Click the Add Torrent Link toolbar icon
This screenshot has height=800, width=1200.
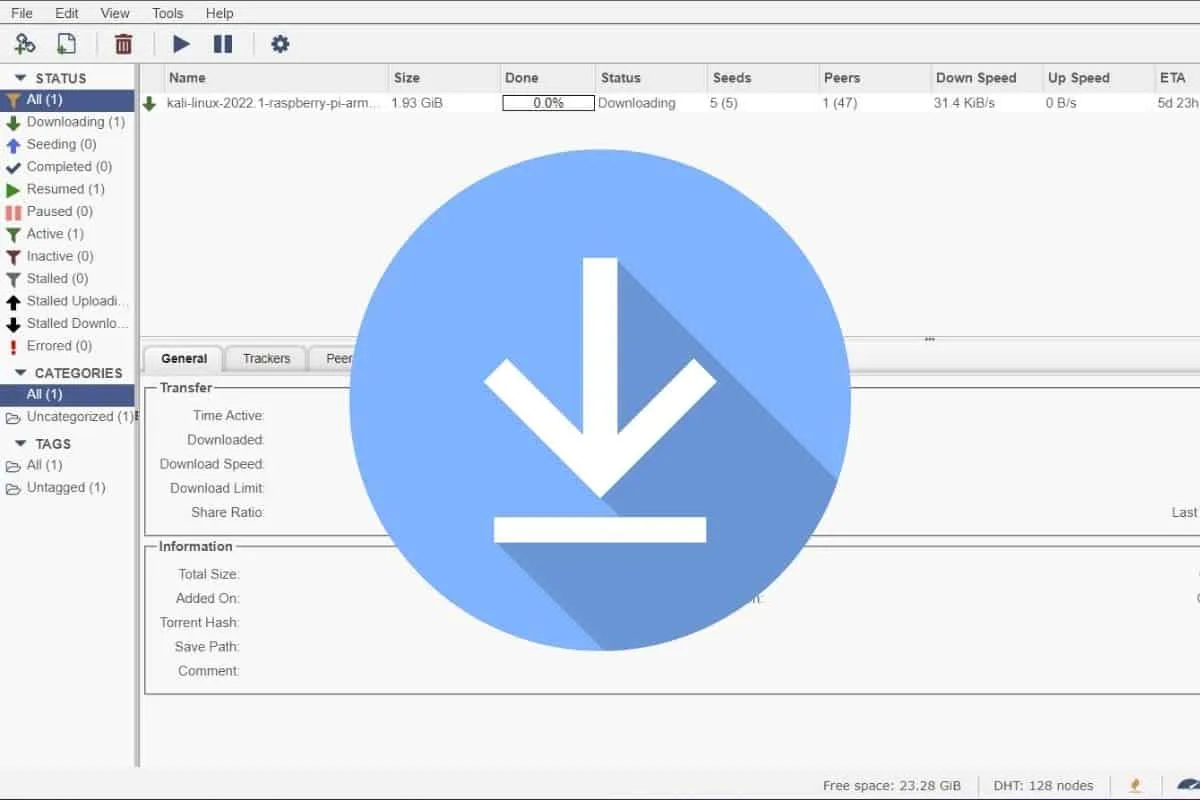pyautogui.click(x=25, y=43)
